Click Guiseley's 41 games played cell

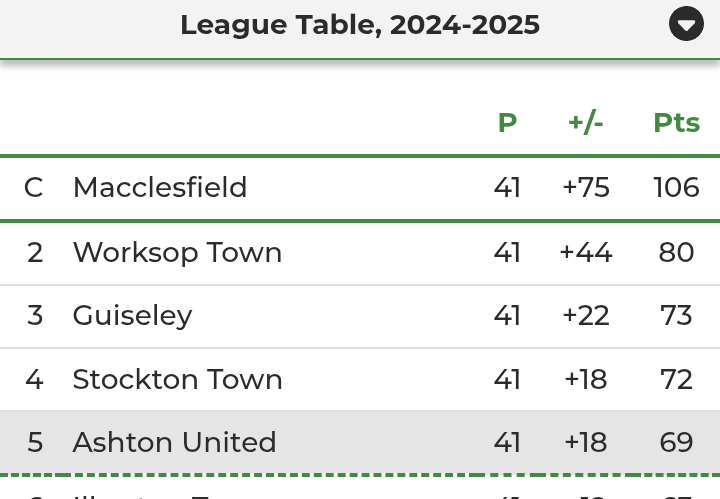pos(507,316)
